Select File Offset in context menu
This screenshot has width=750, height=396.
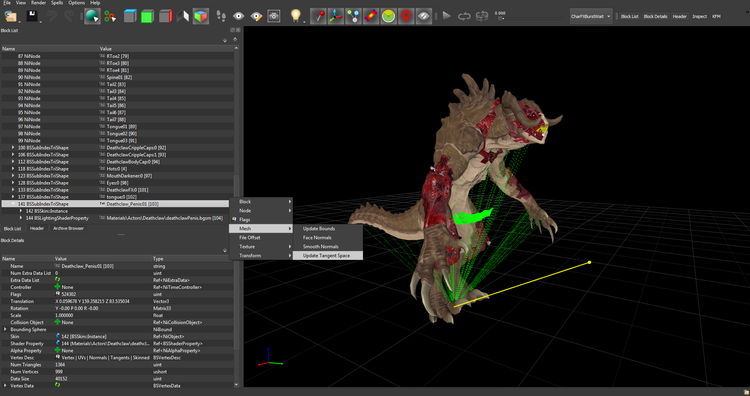click(x=261, y=237)
